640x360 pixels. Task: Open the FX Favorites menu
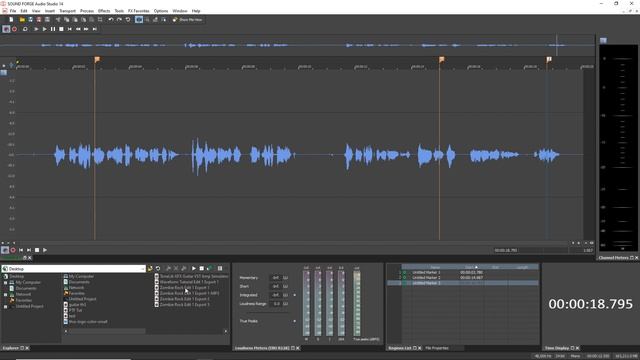point(139,11)
